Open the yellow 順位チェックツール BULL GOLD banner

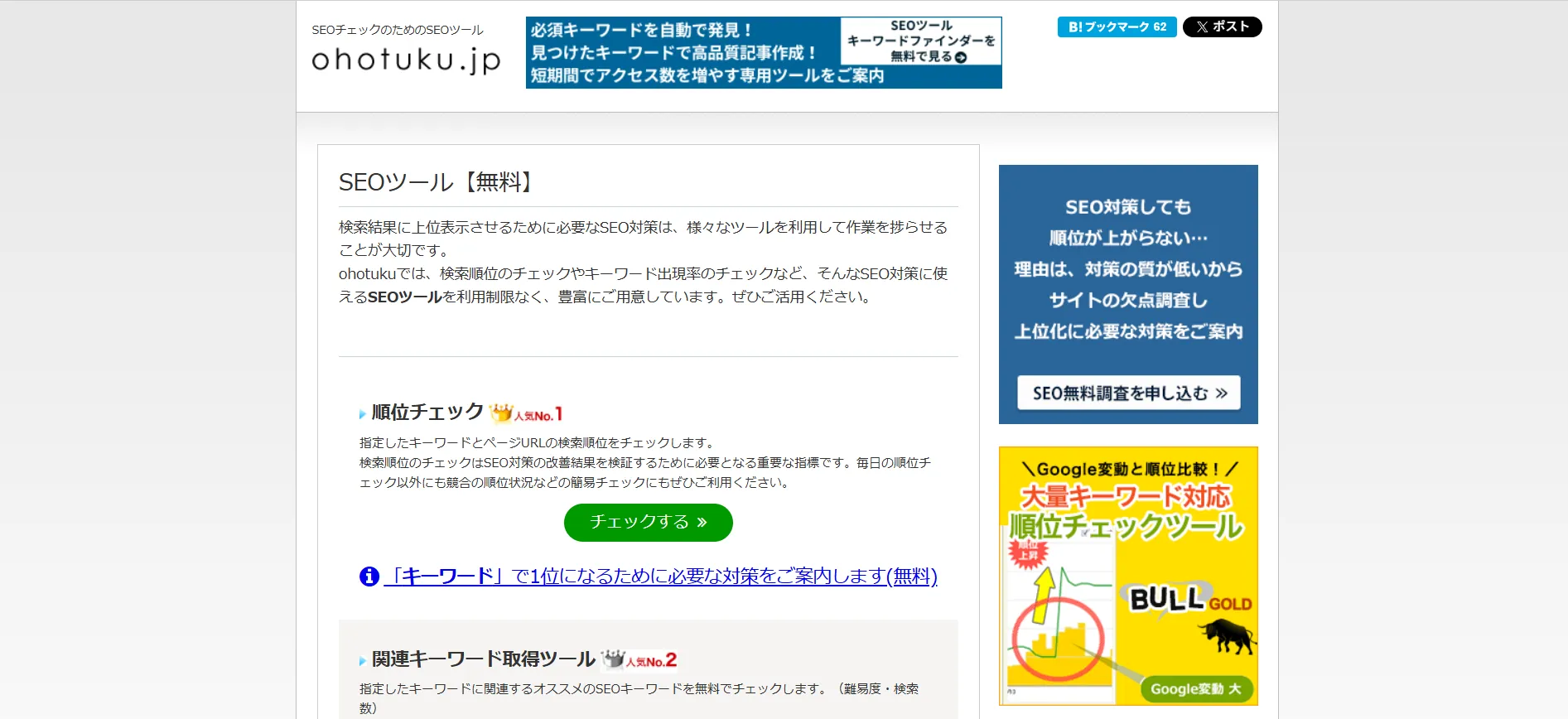tap(1128, 576)
